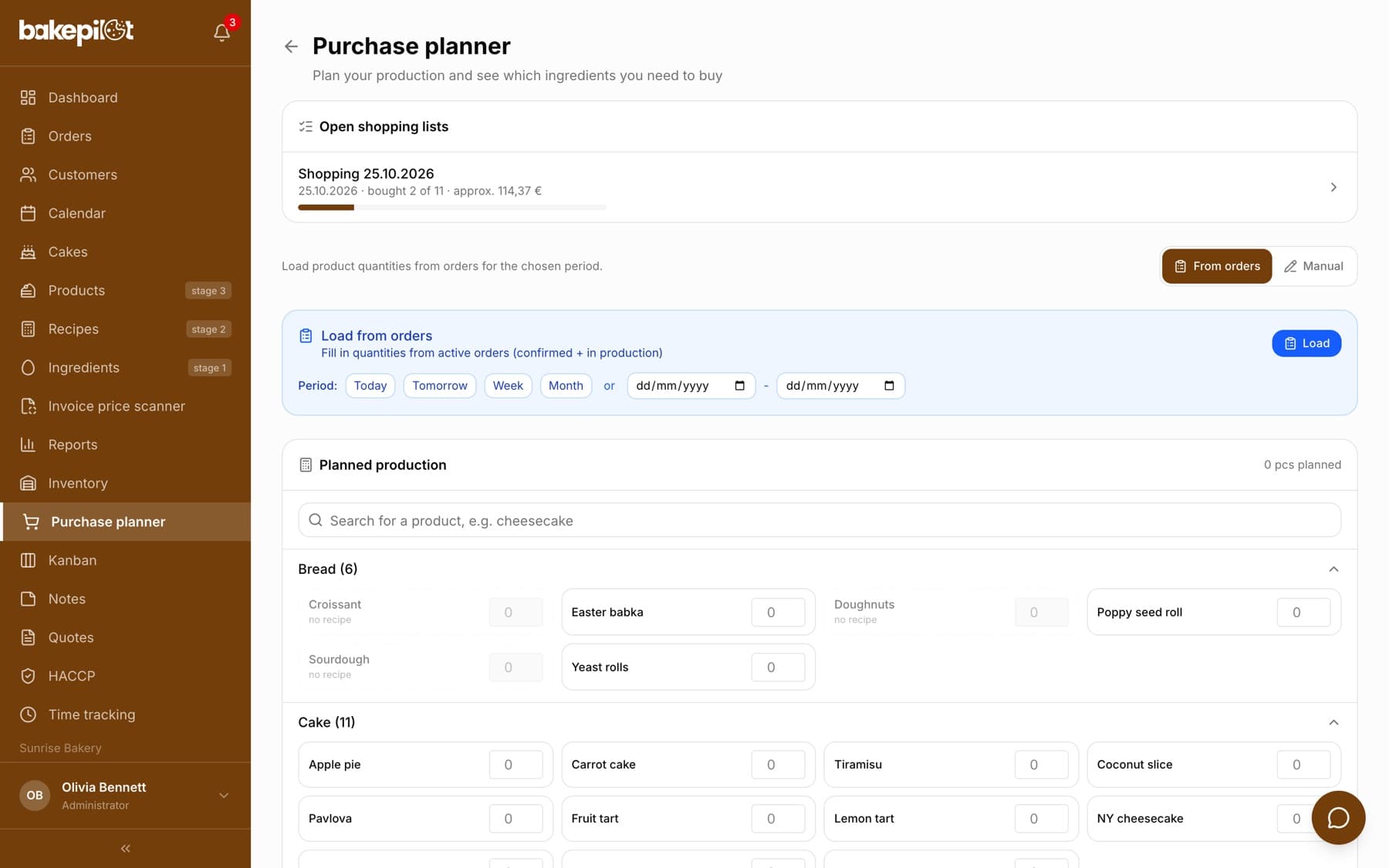The width and height of the screenshot is (1389, 868).
Task: Click the calendar picker in end date field
Action: 889,386
